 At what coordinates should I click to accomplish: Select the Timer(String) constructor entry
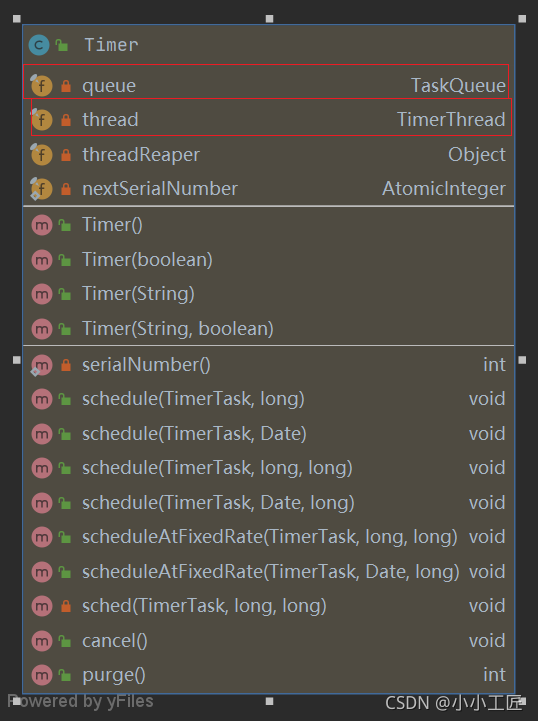(x=138, y=294)
